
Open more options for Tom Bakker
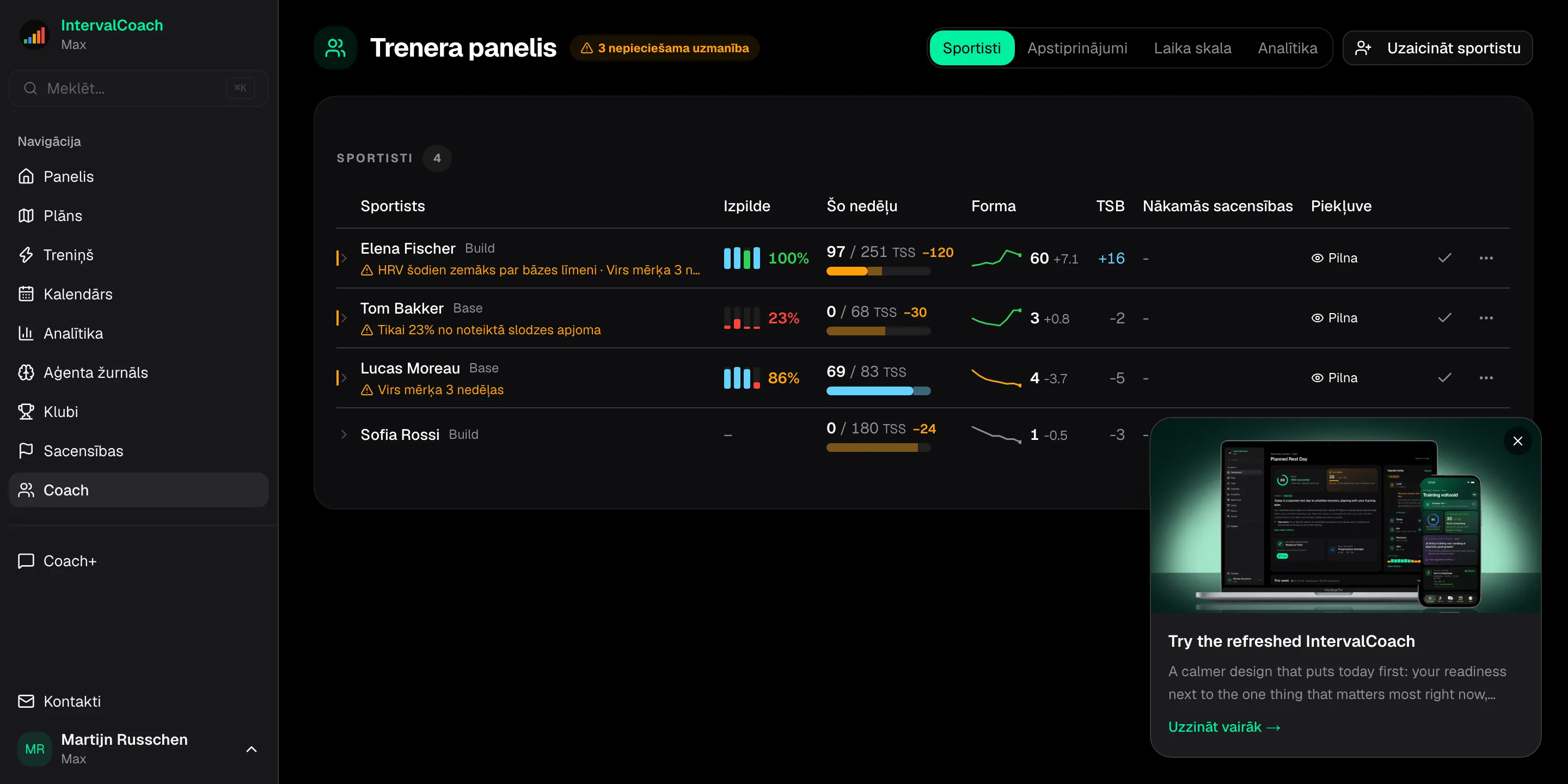tap(1486, 318)
